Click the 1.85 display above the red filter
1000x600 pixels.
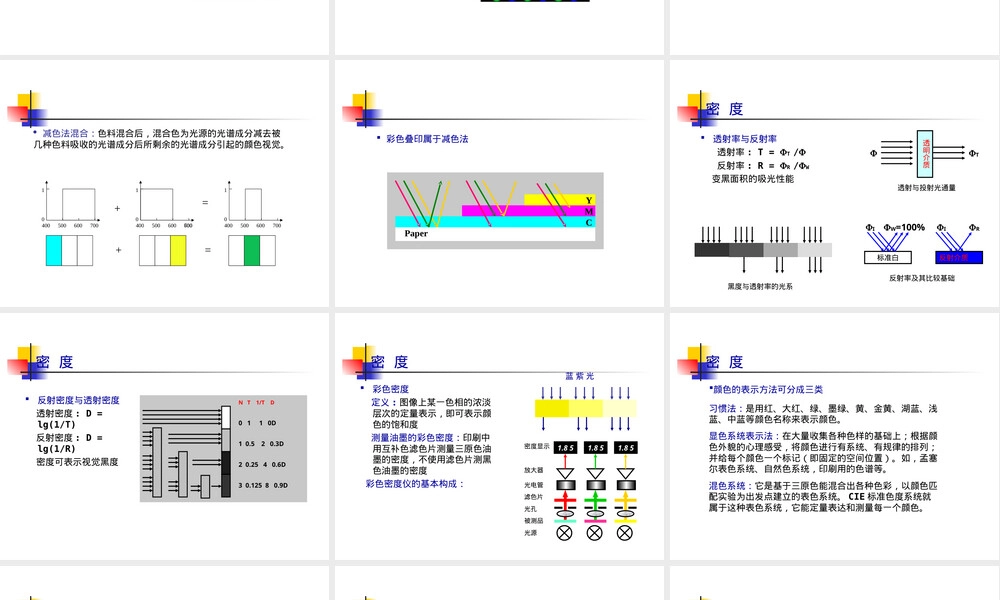click(x=565, y=448)
